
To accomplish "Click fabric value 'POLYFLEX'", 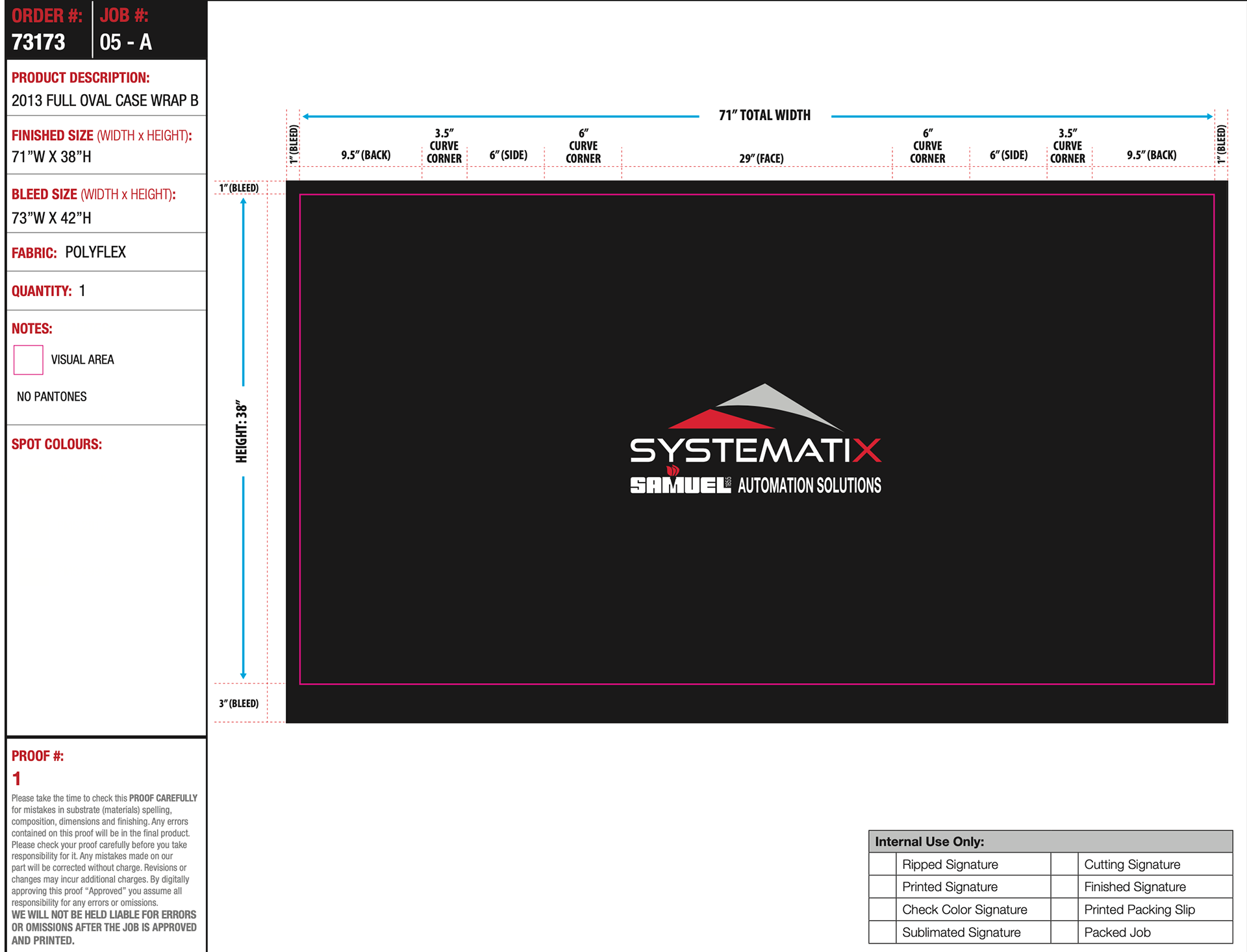I will coord(95,252).
